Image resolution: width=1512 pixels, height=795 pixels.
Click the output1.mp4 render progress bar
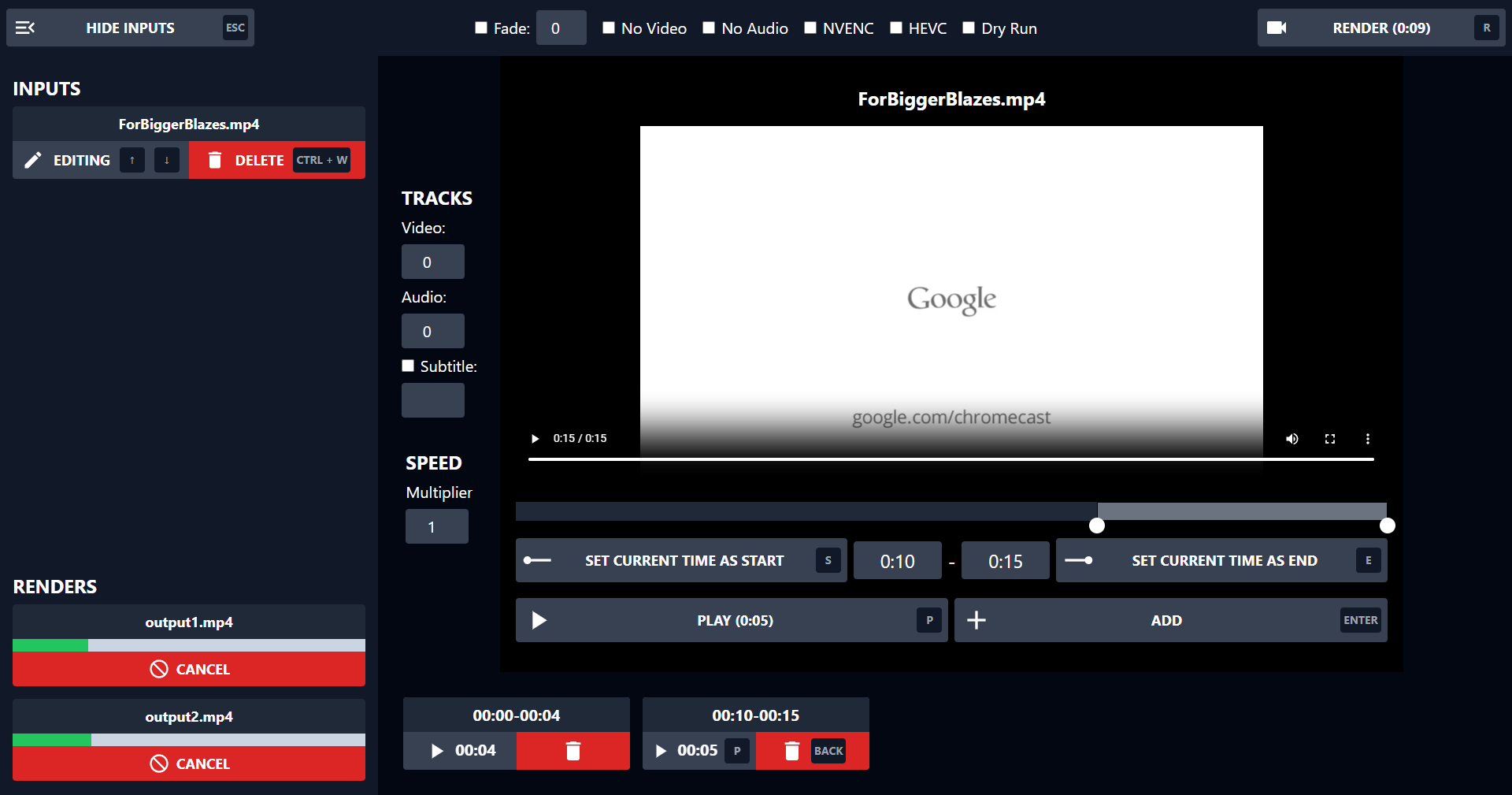coord(189,645)
